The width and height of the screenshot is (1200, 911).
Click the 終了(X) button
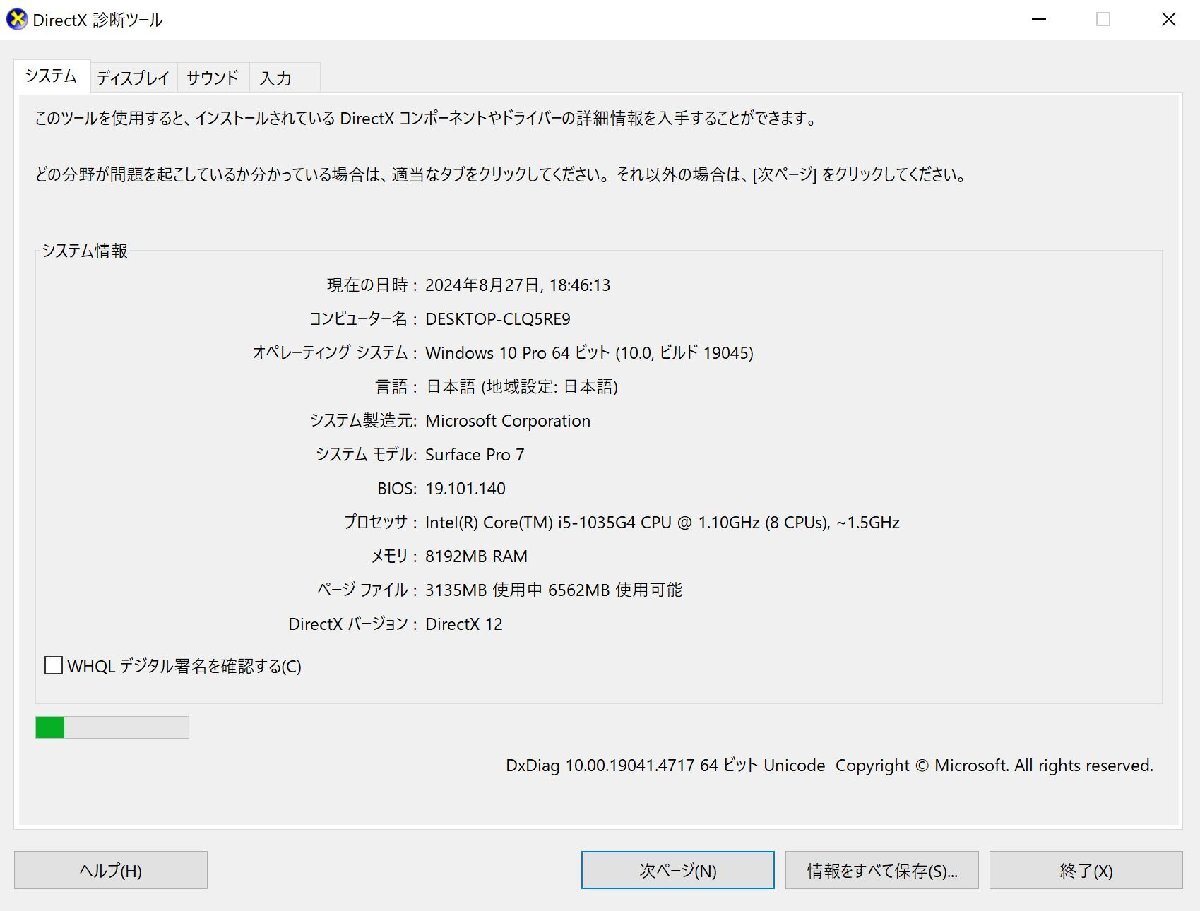[1086, 870]
